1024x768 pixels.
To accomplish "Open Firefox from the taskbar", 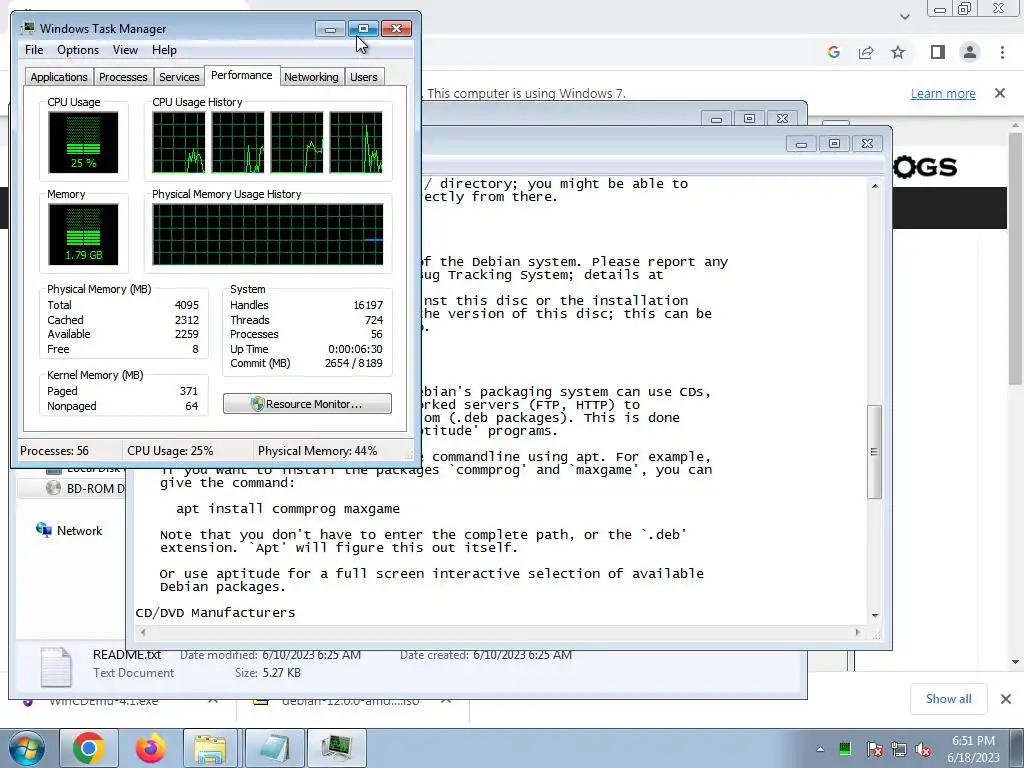I will [x=150, y=748].
